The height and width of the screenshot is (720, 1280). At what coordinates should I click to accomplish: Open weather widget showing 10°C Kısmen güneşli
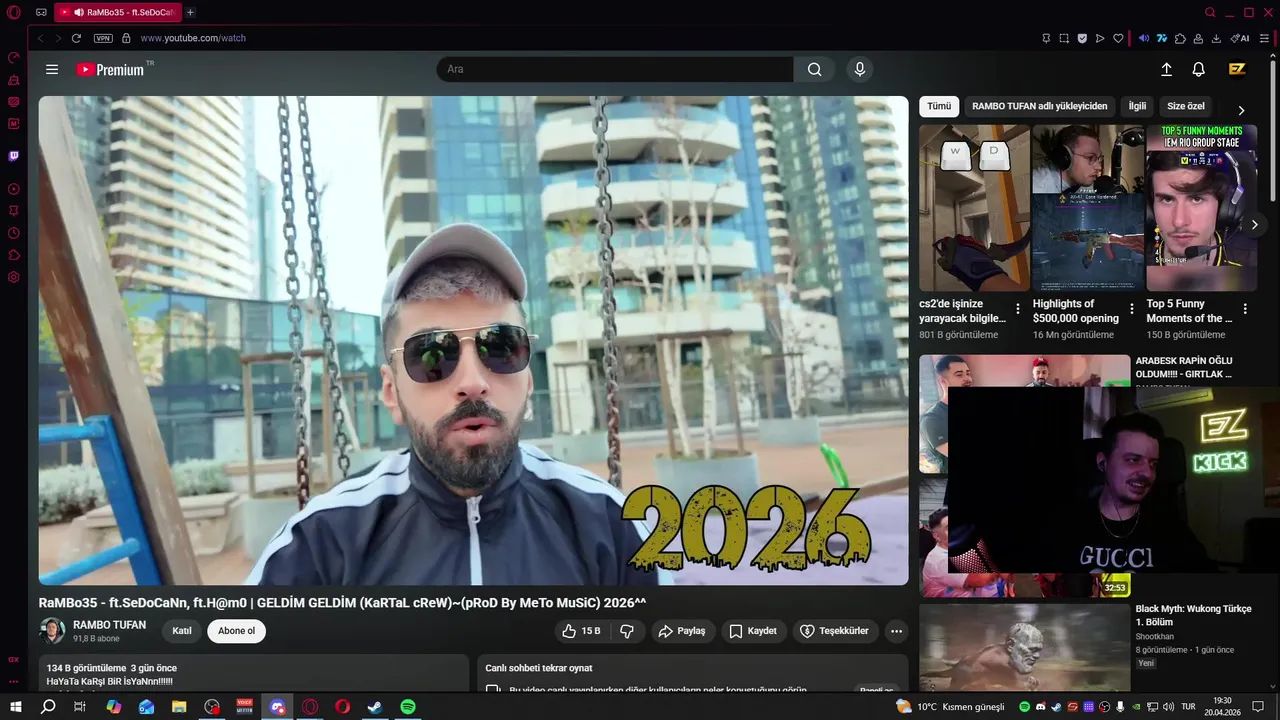pos(950,706)
